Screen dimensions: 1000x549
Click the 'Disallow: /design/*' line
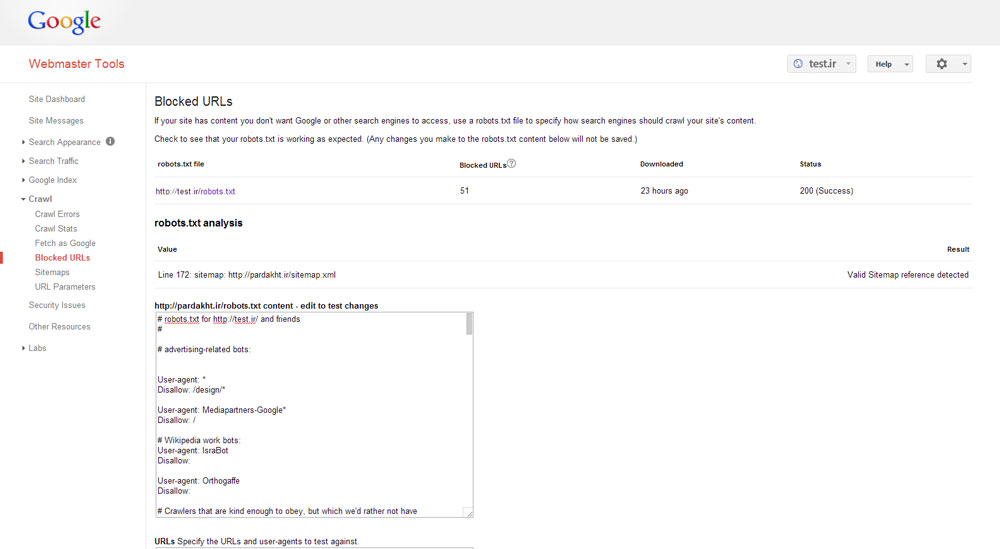pos(191,390)
